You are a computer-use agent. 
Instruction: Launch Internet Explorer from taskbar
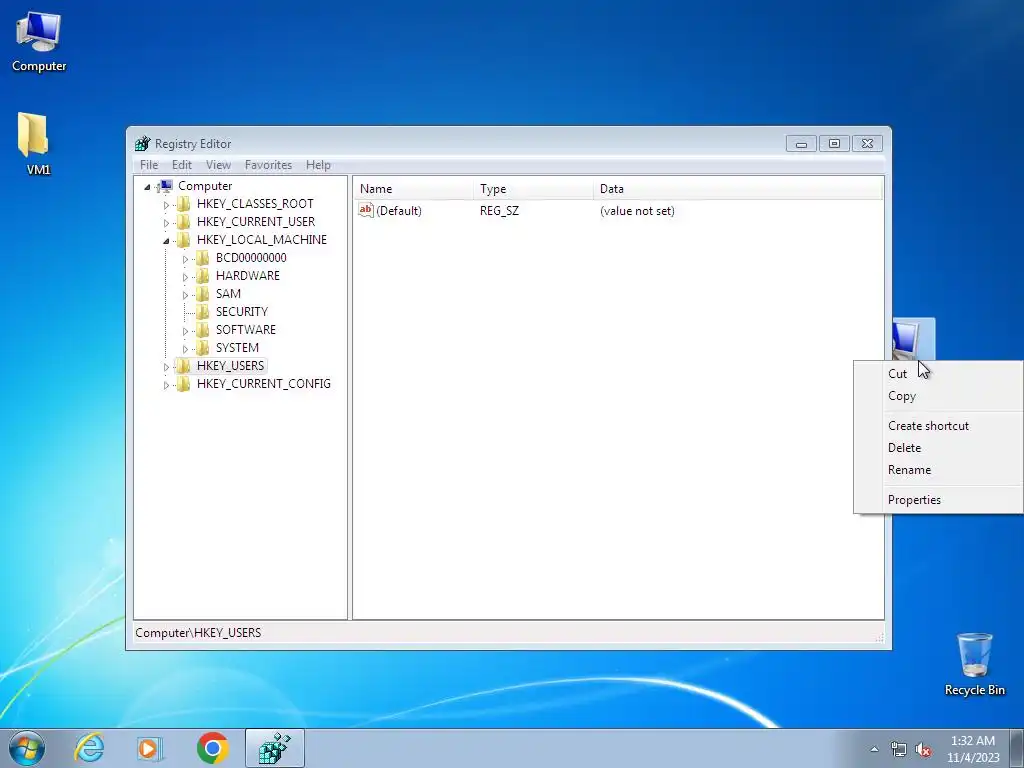[89, 748]
